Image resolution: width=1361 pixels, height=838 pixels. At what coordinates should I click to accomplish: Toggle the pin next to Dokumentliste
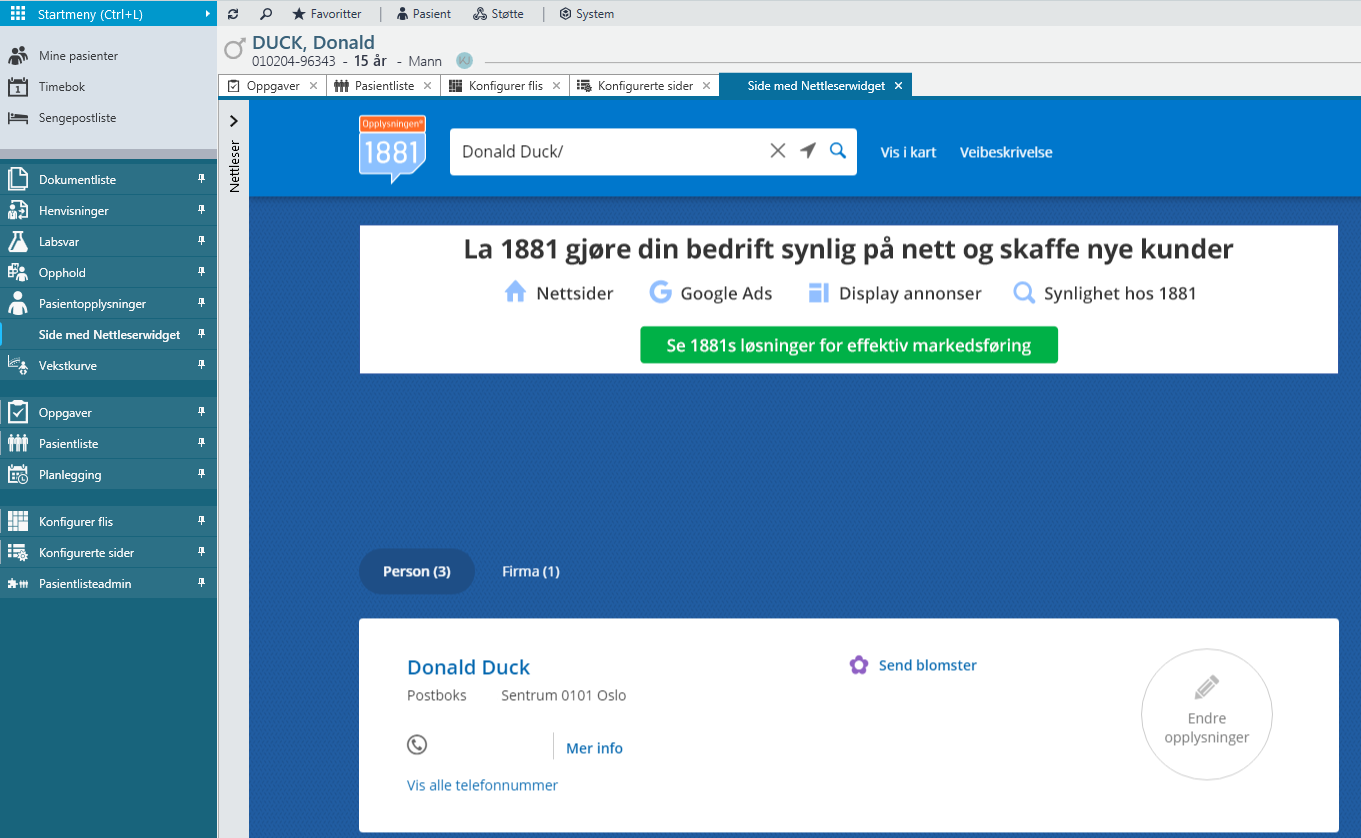coord(201,179)
